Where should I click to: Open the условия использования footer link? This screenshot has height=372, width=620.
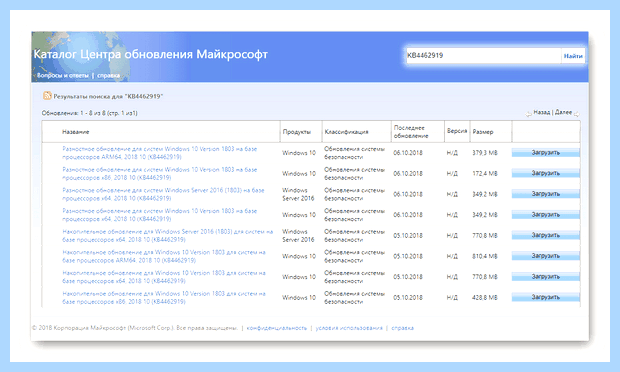[x=349, y=328]
